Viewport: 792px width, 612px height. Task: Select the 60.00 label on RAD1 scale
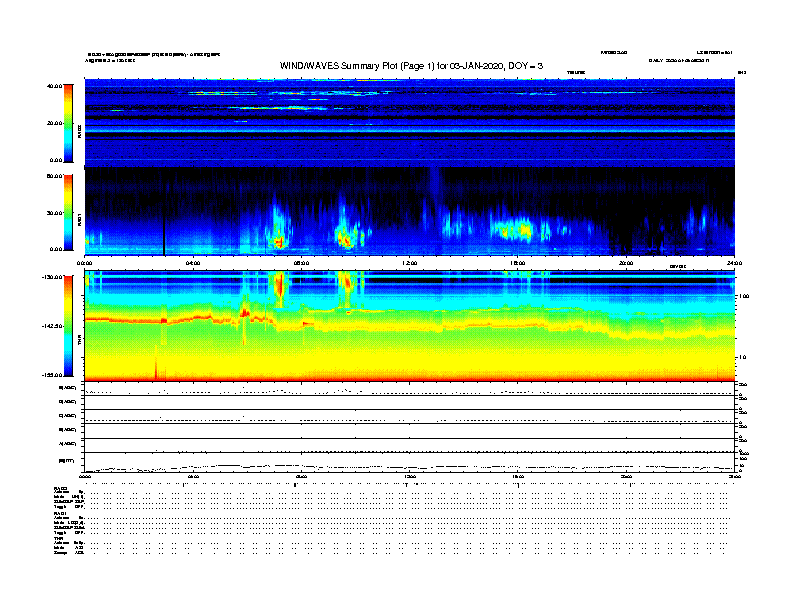click(x=54, y=176)
